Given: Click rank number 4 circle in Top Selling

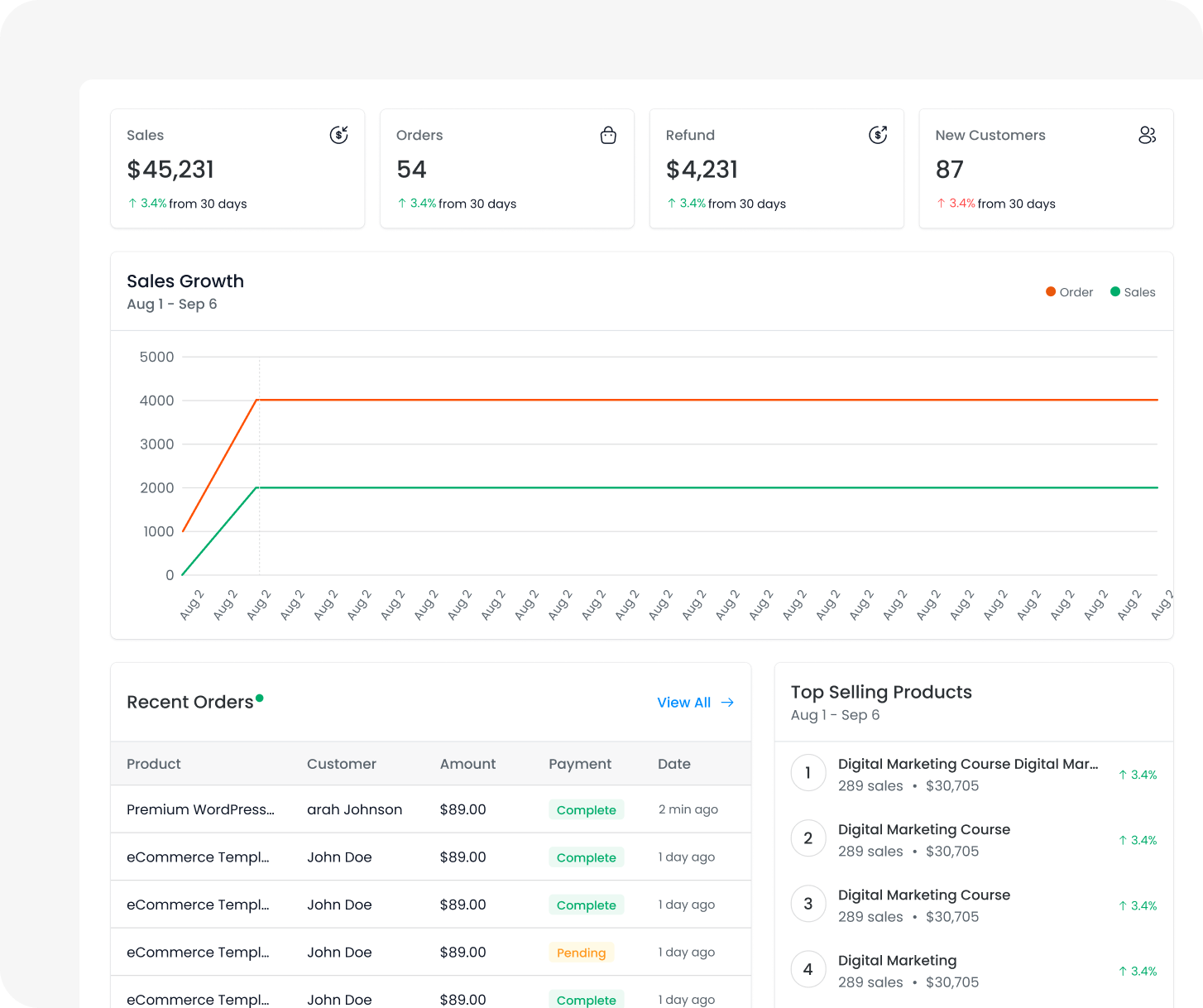Looking at the screenshot, I should [808, 969].
